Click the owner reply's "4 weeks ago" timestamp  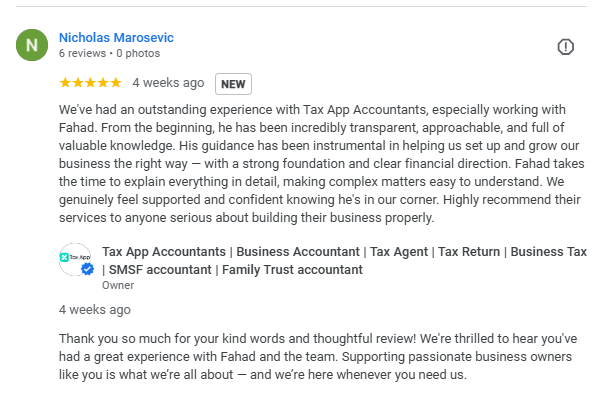pyautogui.click(x=95, y=310)
